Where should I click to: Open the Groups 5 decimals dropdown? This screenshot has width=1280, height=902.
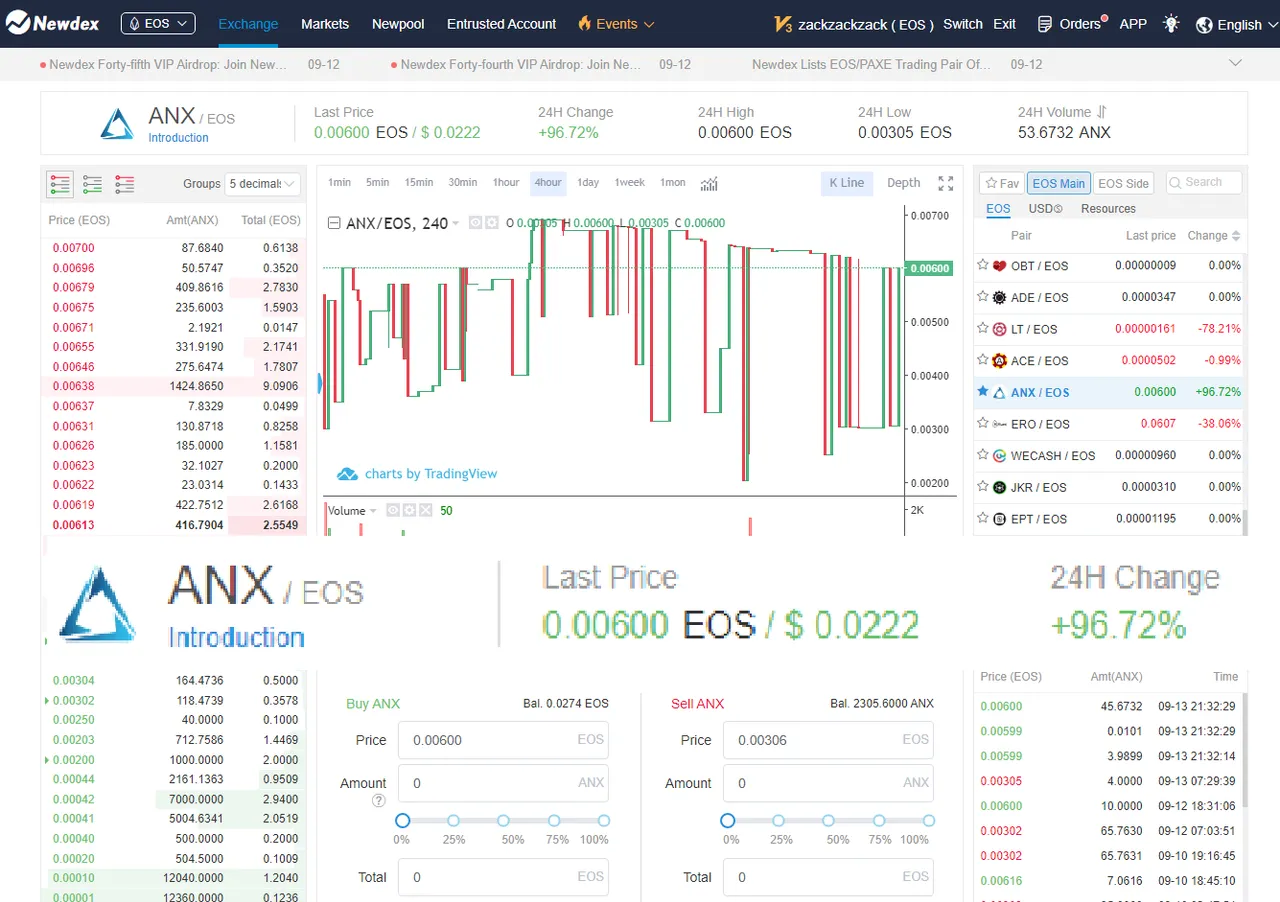262,184
